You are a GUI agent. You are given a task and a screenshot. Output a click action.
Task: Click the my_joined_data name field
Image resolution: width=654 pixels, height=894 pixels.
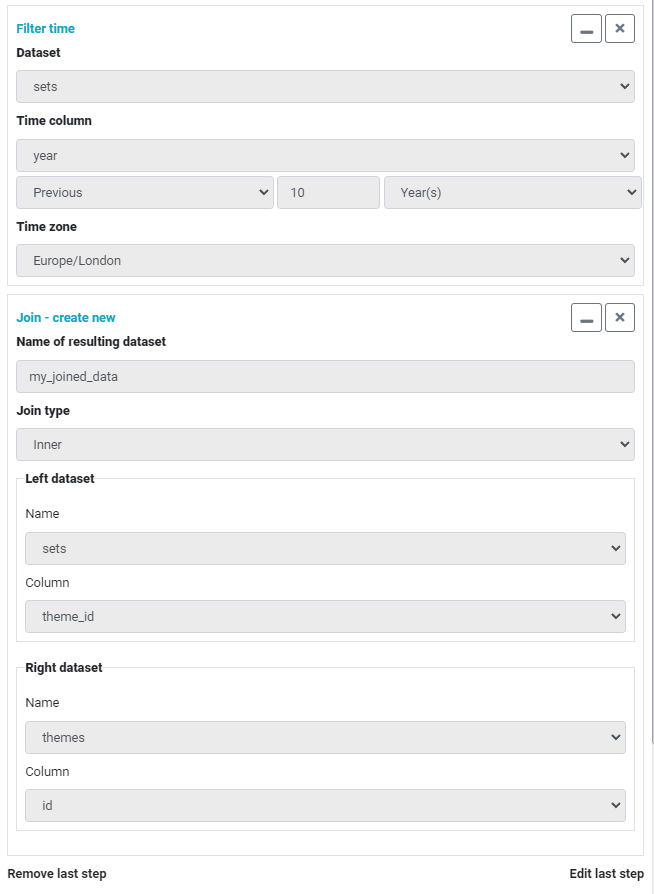click(325, 376)
